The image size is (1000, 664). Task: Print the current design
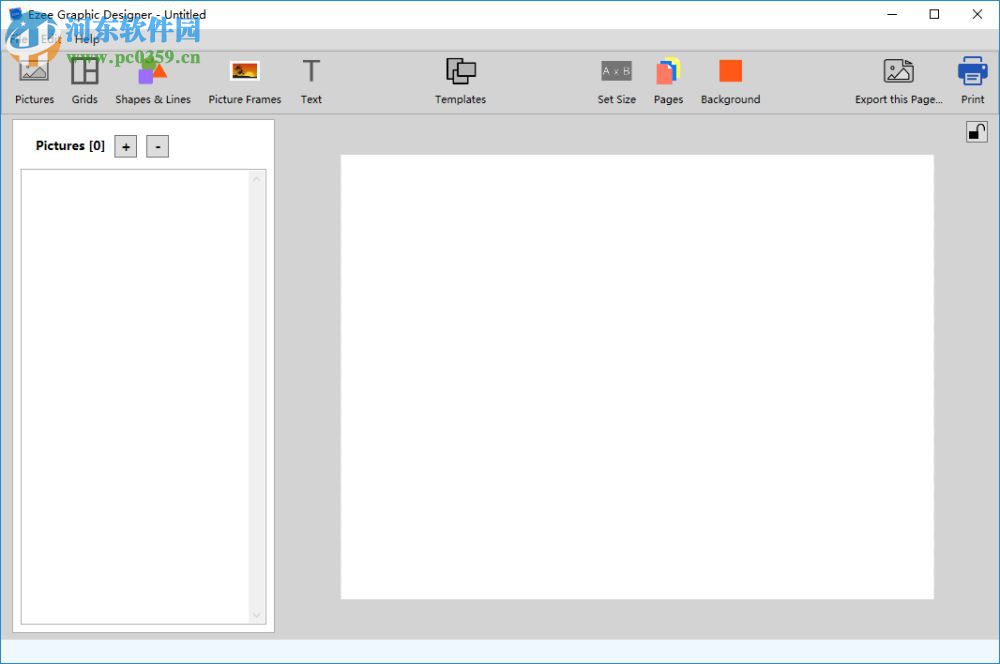pos(972,80)
